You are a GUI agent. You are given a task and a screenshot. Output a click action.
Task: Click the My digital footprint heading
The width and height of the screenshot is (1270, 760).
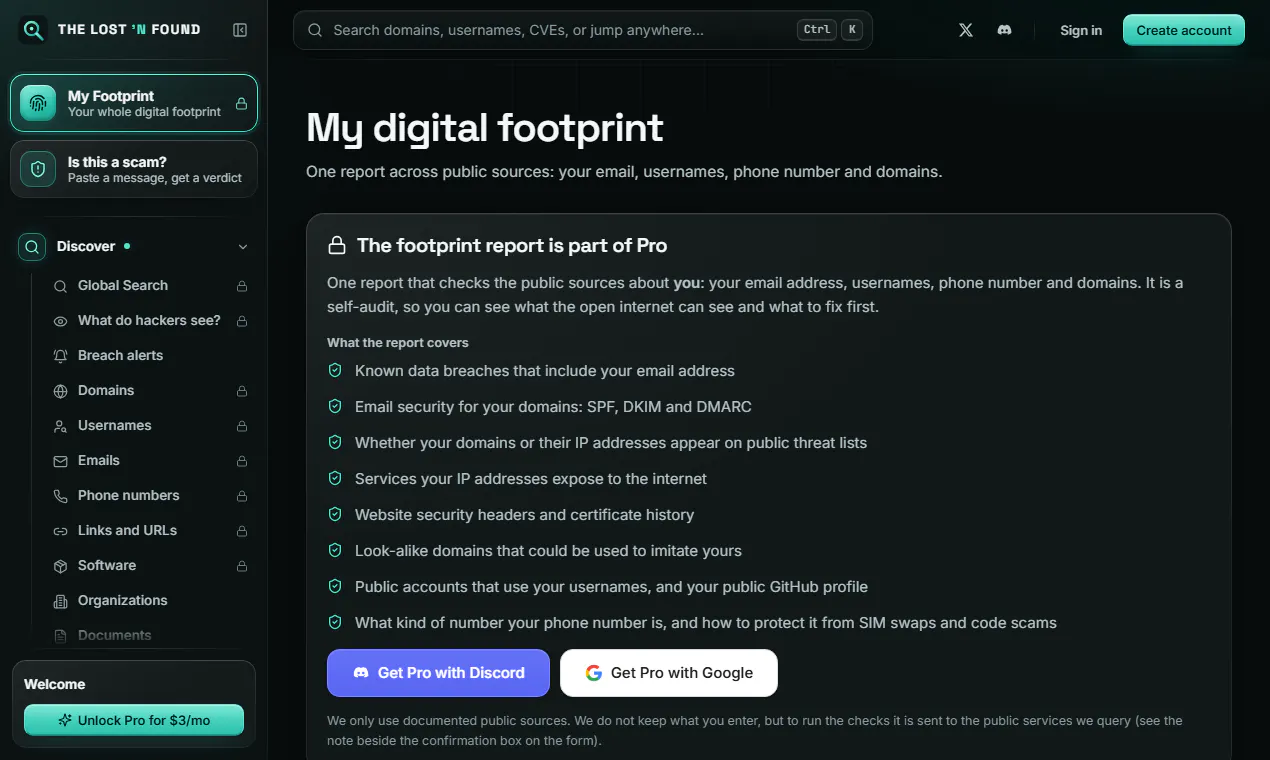click(485, 128)
